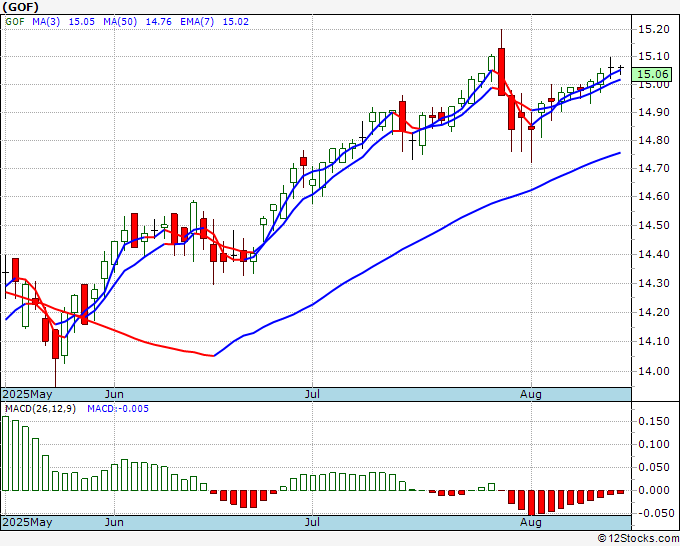Screen dimensions: 680x546
Task: Click the 14.10 price axis label
Action: (654, 341)
